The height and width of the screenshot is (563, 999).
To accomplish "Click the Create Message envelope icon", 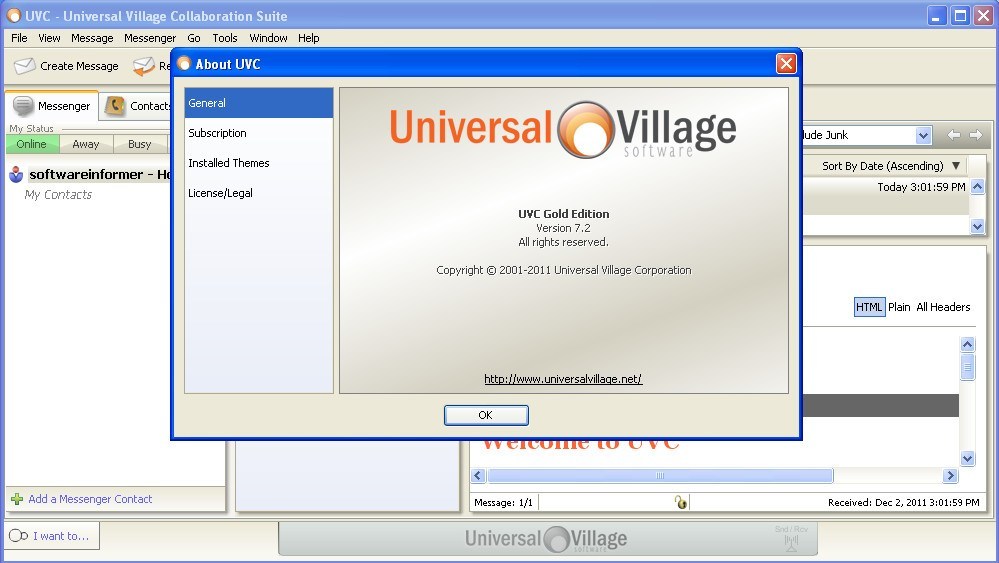I will 24,66.
